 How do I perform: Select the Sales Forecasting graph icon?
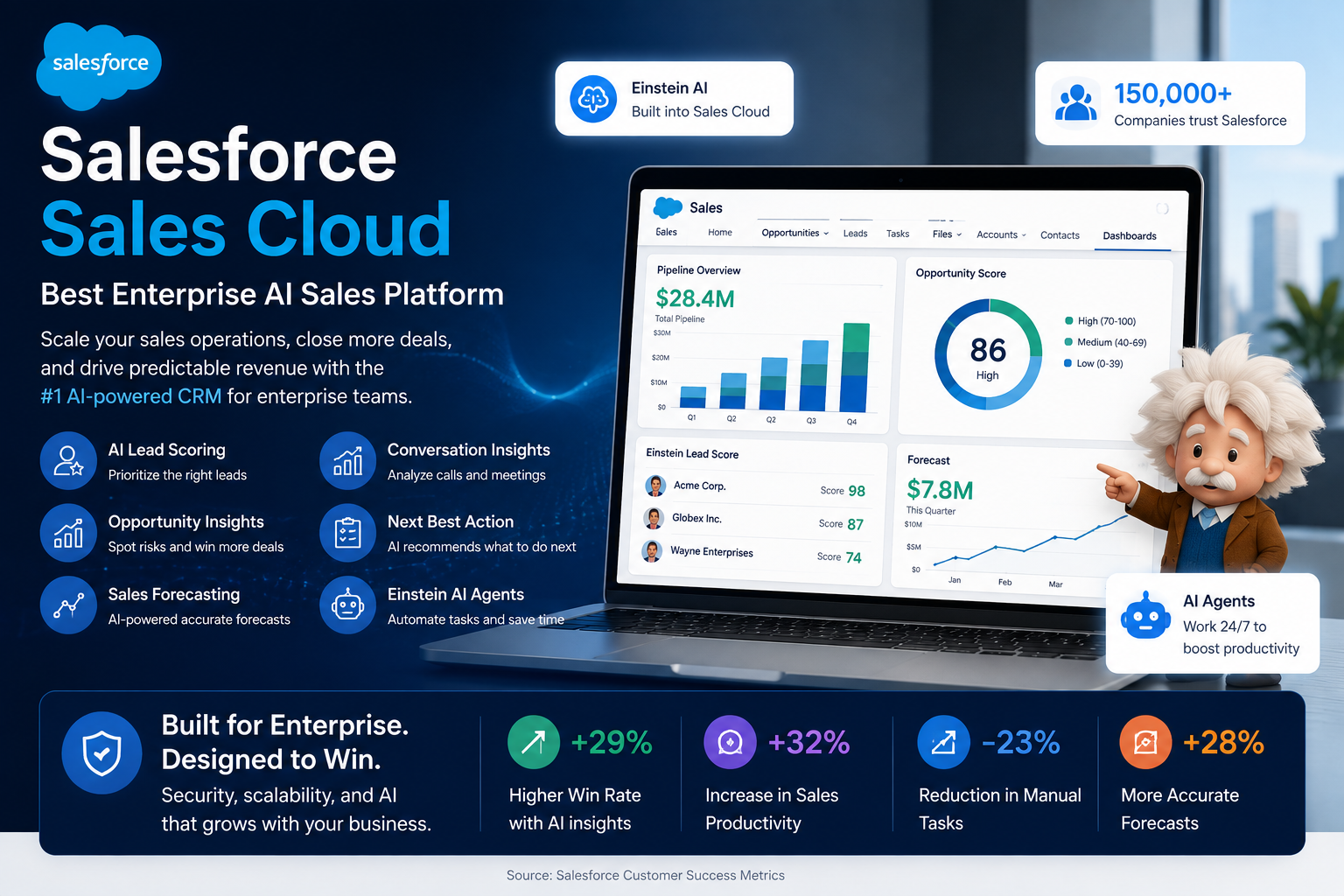68,605
